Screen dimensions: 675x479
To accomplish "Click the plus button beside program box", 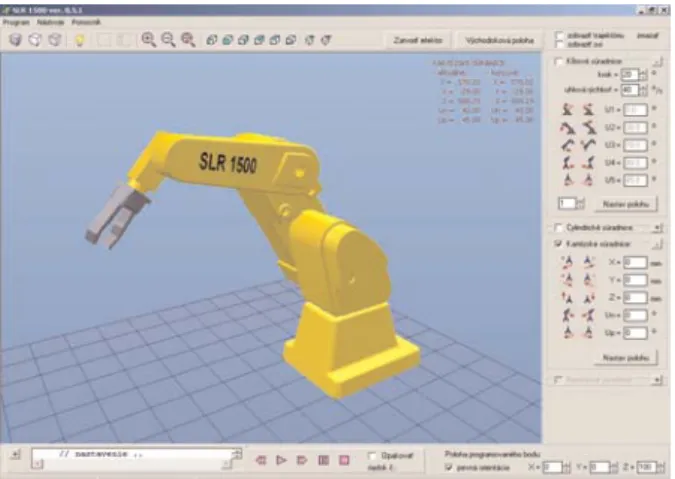I will (x=16, y=454).
